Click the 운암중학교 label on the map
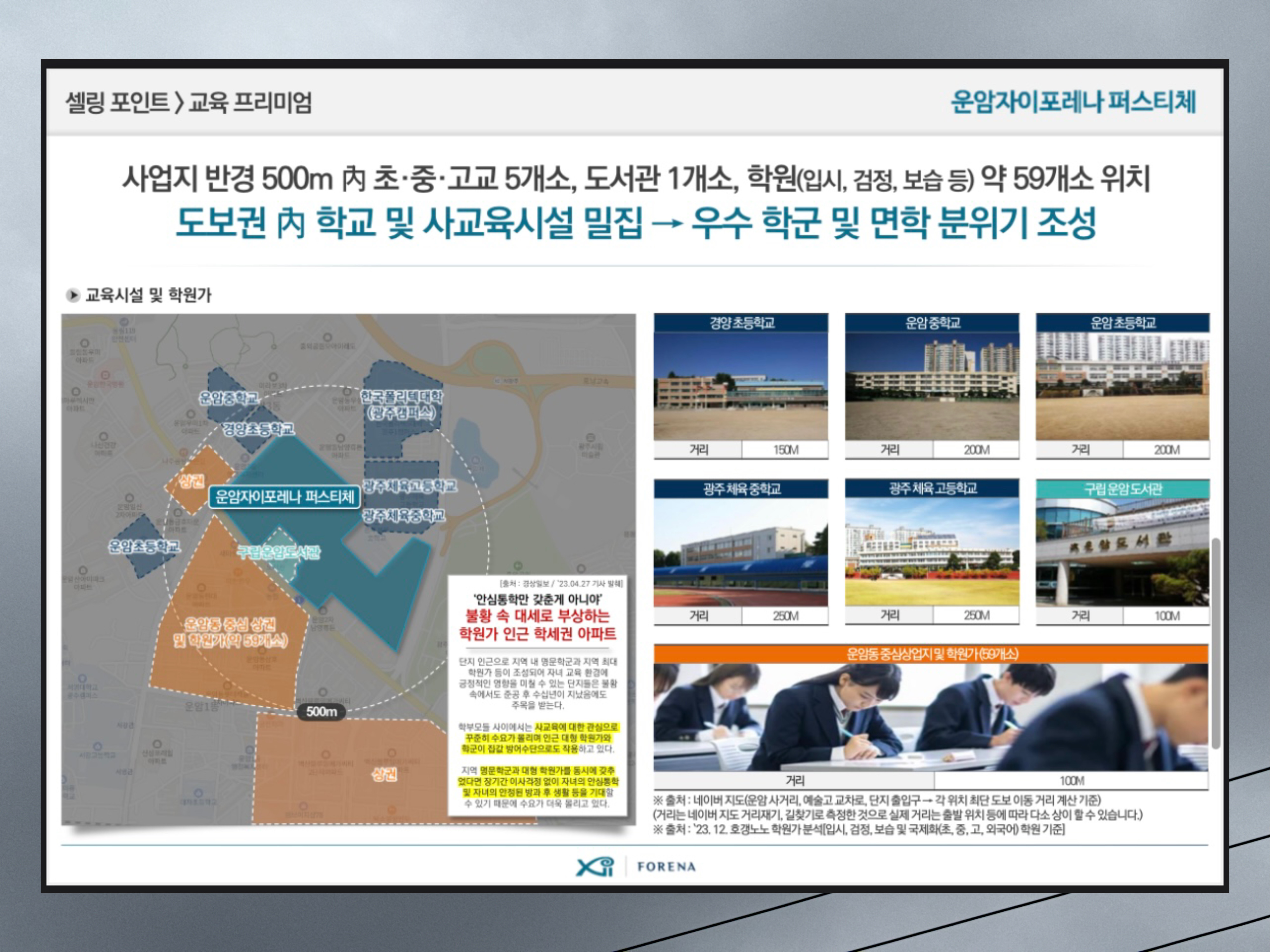1270x952 pixels. coord(229,398)
